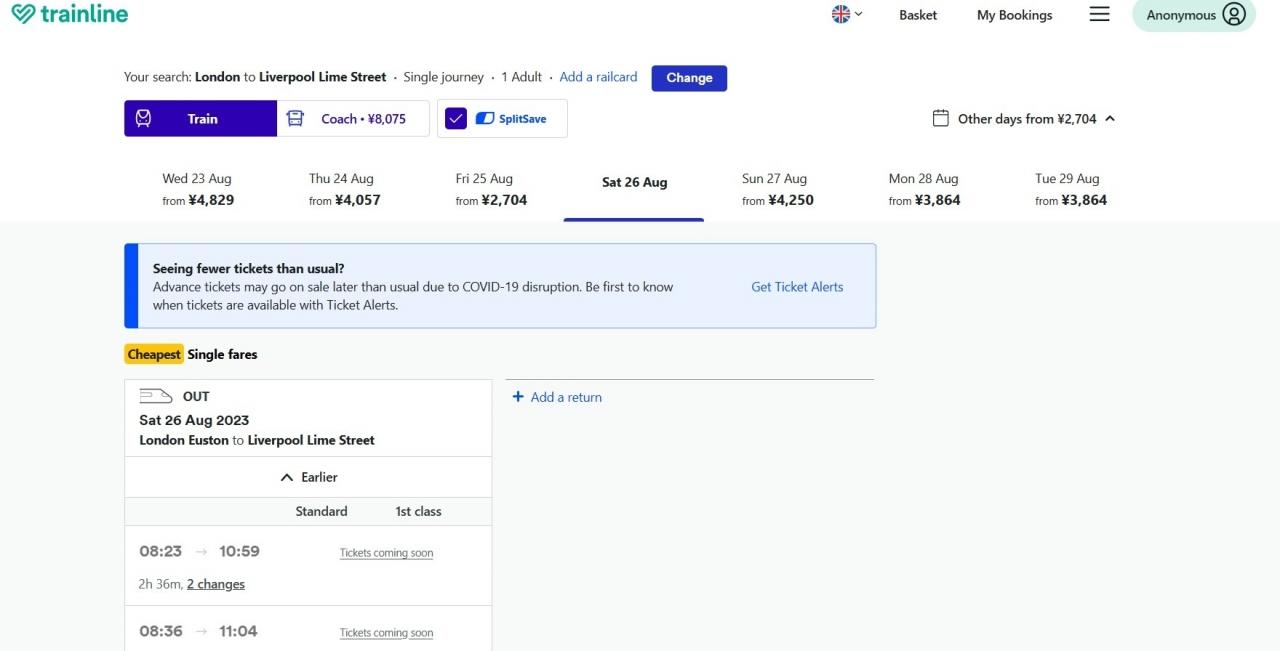The height and width of the screenshot is (651, 1280).
Task: Show Earlier trains
Action: click(x=308, y=477)
